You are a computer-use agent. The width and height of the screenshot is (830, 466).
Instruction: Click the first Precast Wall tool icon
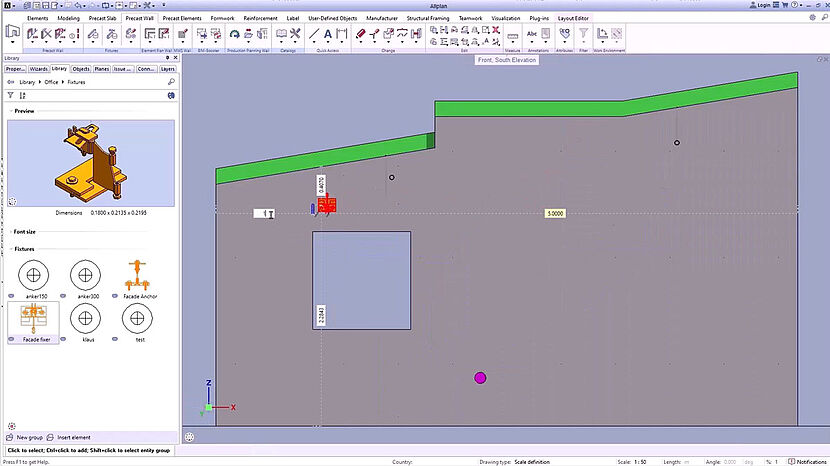[x=32, y=34]
